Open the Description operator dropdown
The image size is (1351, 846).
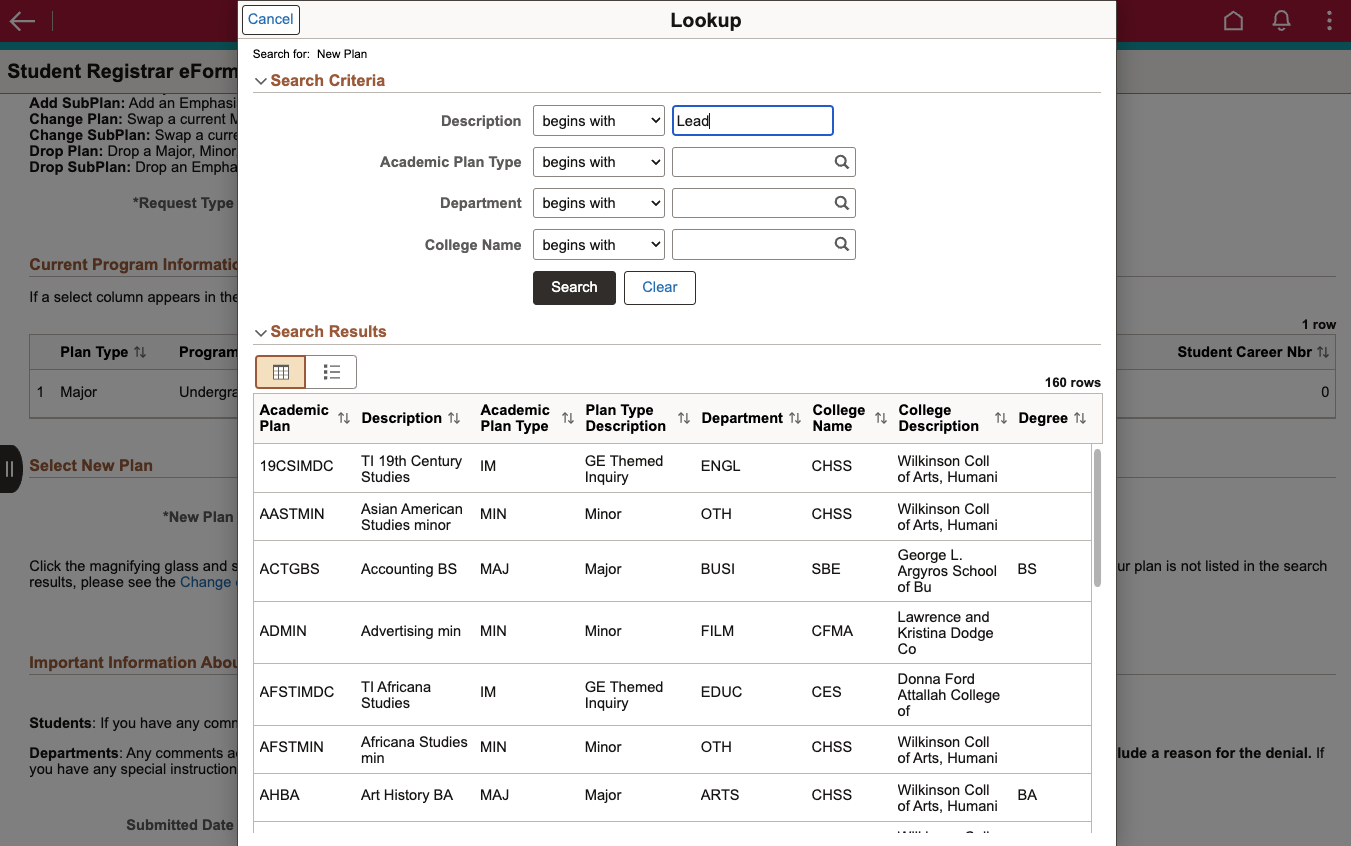(x=599, y=121)
